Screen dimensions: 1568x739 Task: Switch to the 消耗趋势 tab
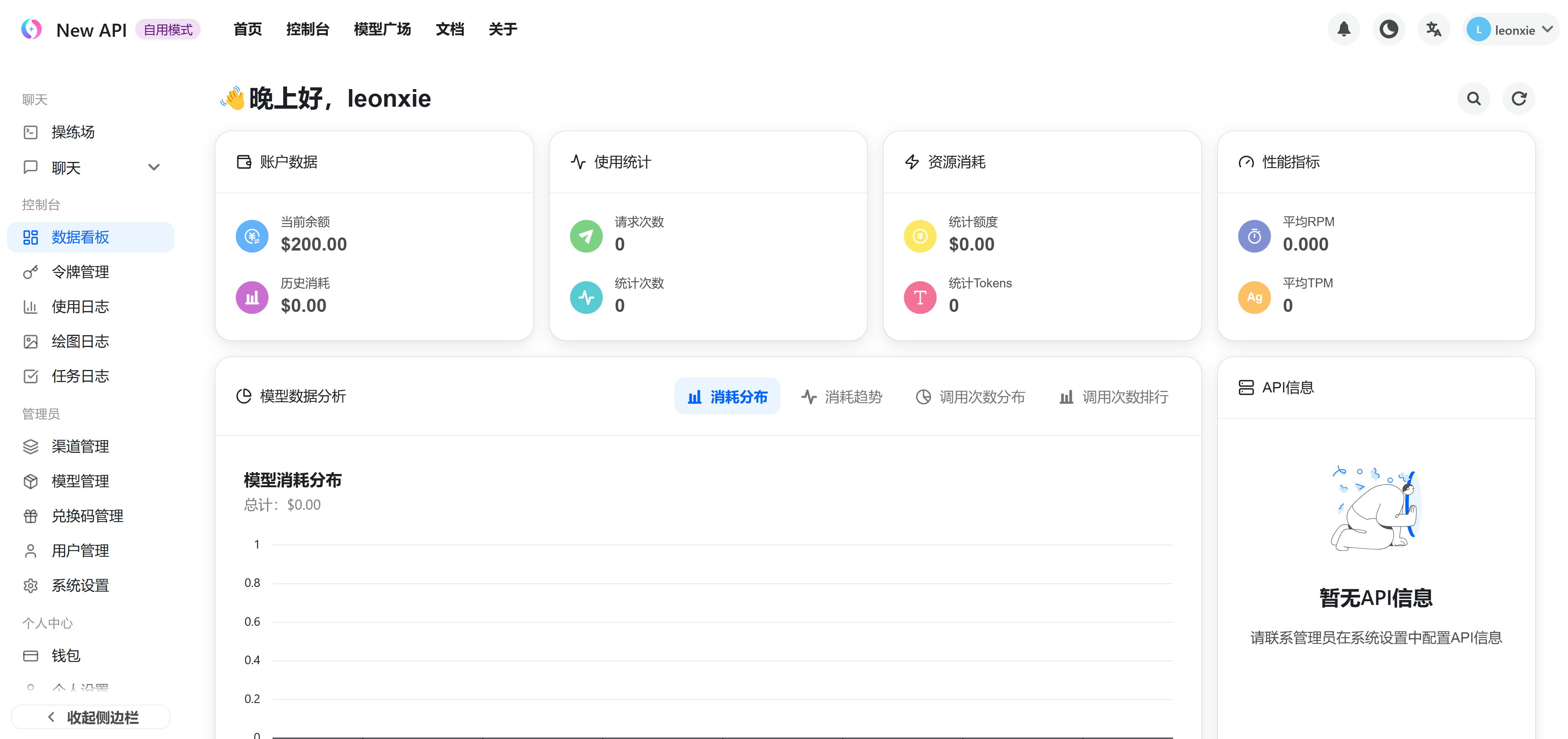tap(842, 397)
